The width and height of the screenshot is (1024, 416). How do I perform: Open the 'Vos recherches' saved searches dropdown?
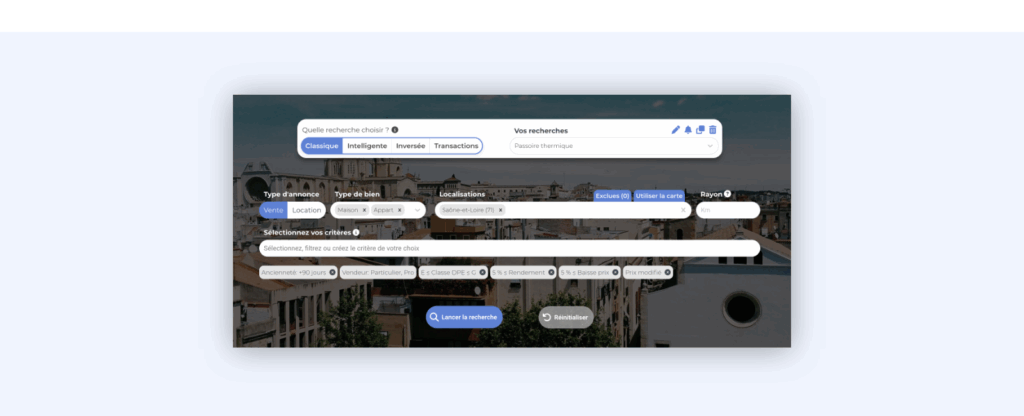pos(614,146)
